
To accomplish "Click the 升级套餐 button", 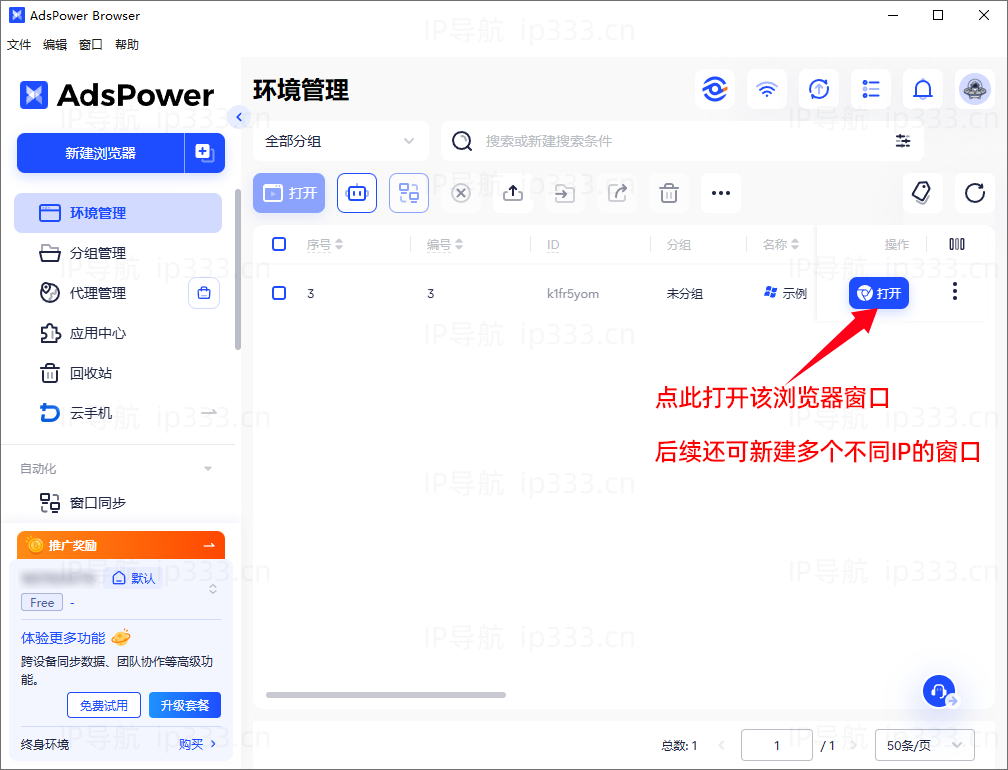I will (x=184, y=705).
